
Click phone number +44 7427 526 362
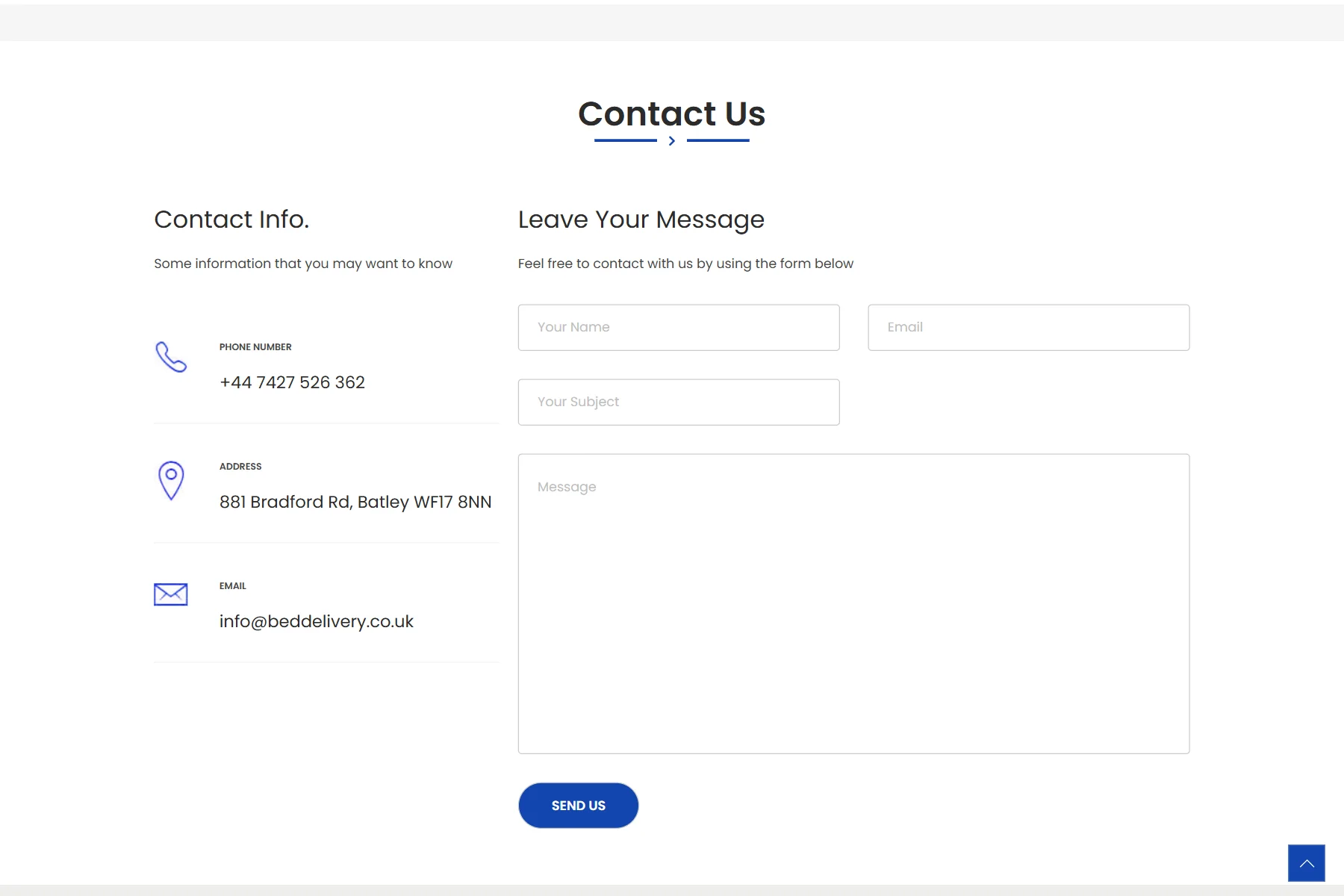pyautogui.click(x=292, y=382)
